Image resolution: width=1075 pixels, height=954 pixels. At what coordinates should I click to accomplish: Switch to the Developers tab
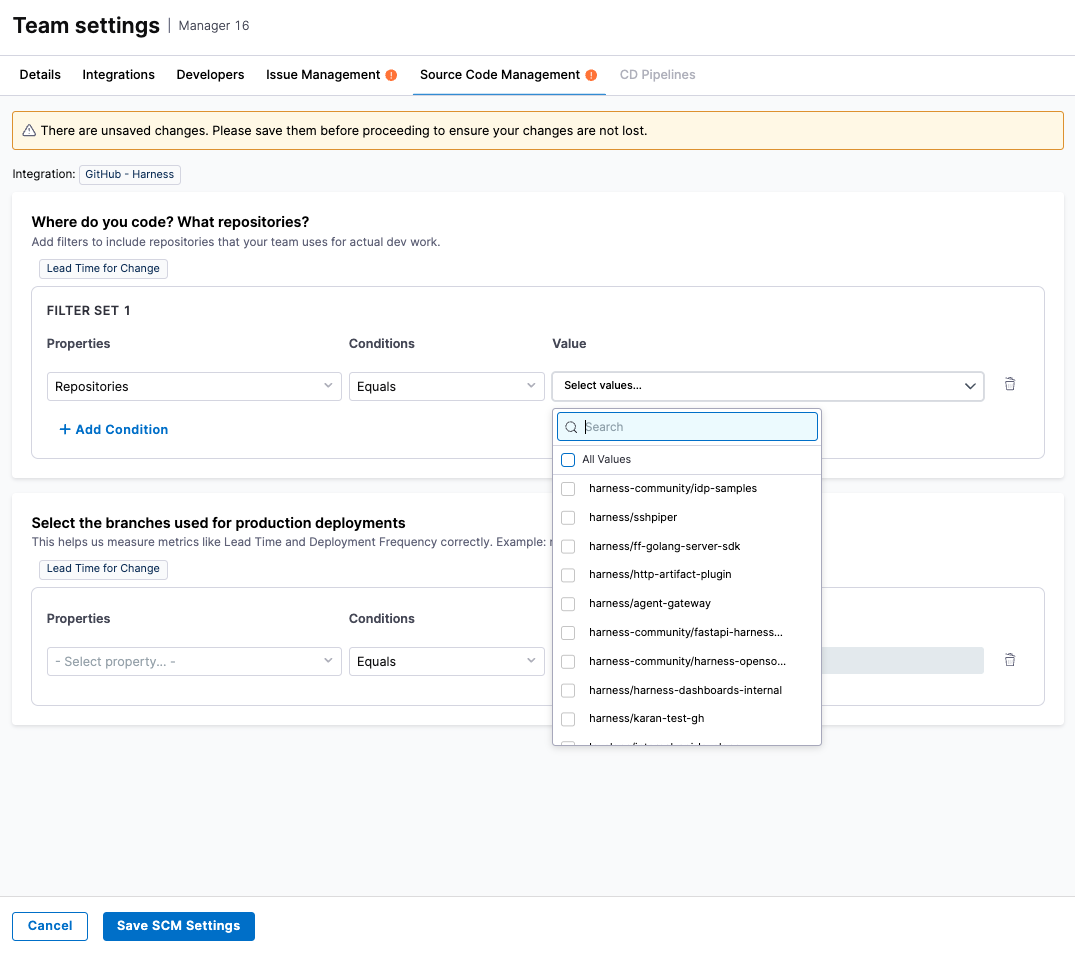[210, 75]
